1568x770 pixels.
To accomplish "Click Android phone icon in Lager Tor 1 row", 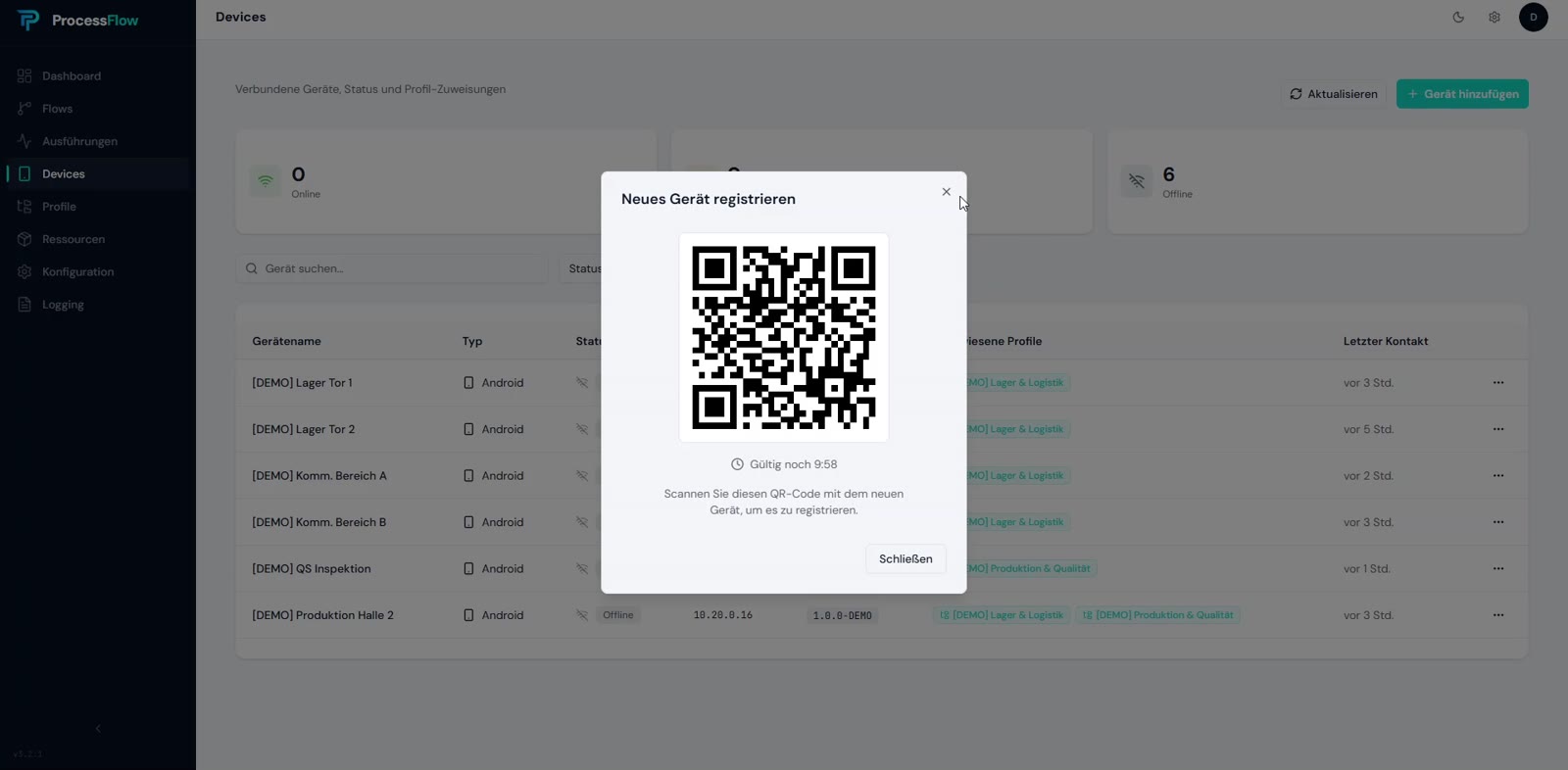I will tap(468, 383).
